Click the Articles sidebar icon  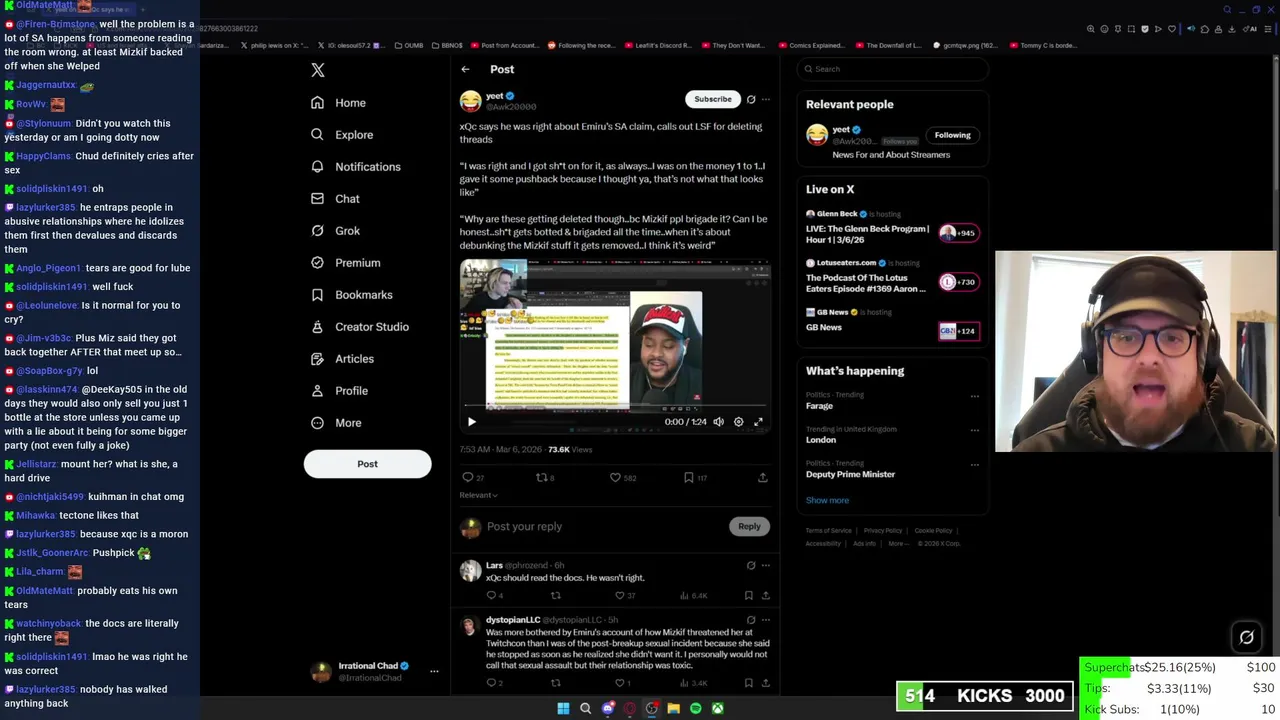[x=317, y=359]
